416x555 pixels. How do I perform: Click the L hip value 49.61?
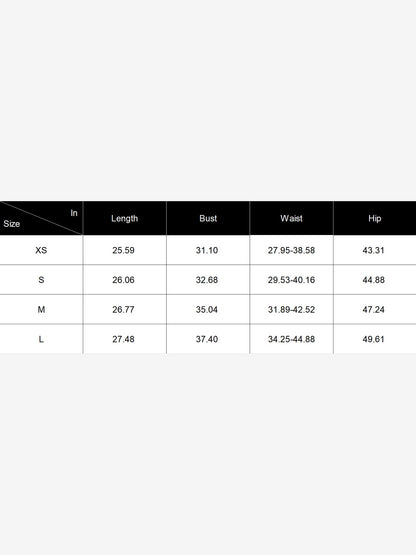[373, 339]
